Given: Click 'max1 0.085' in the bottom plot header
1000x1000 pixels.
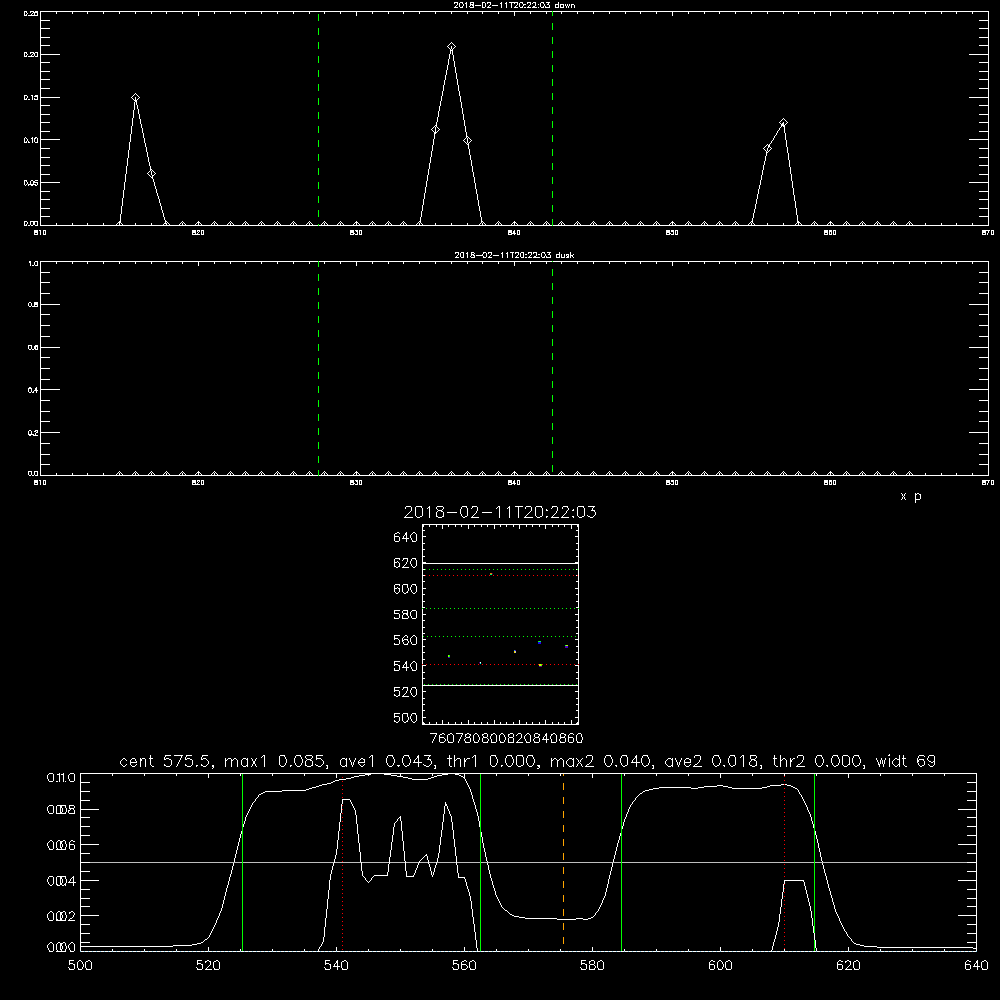Looking at the screenshot, I should [277, 761].
